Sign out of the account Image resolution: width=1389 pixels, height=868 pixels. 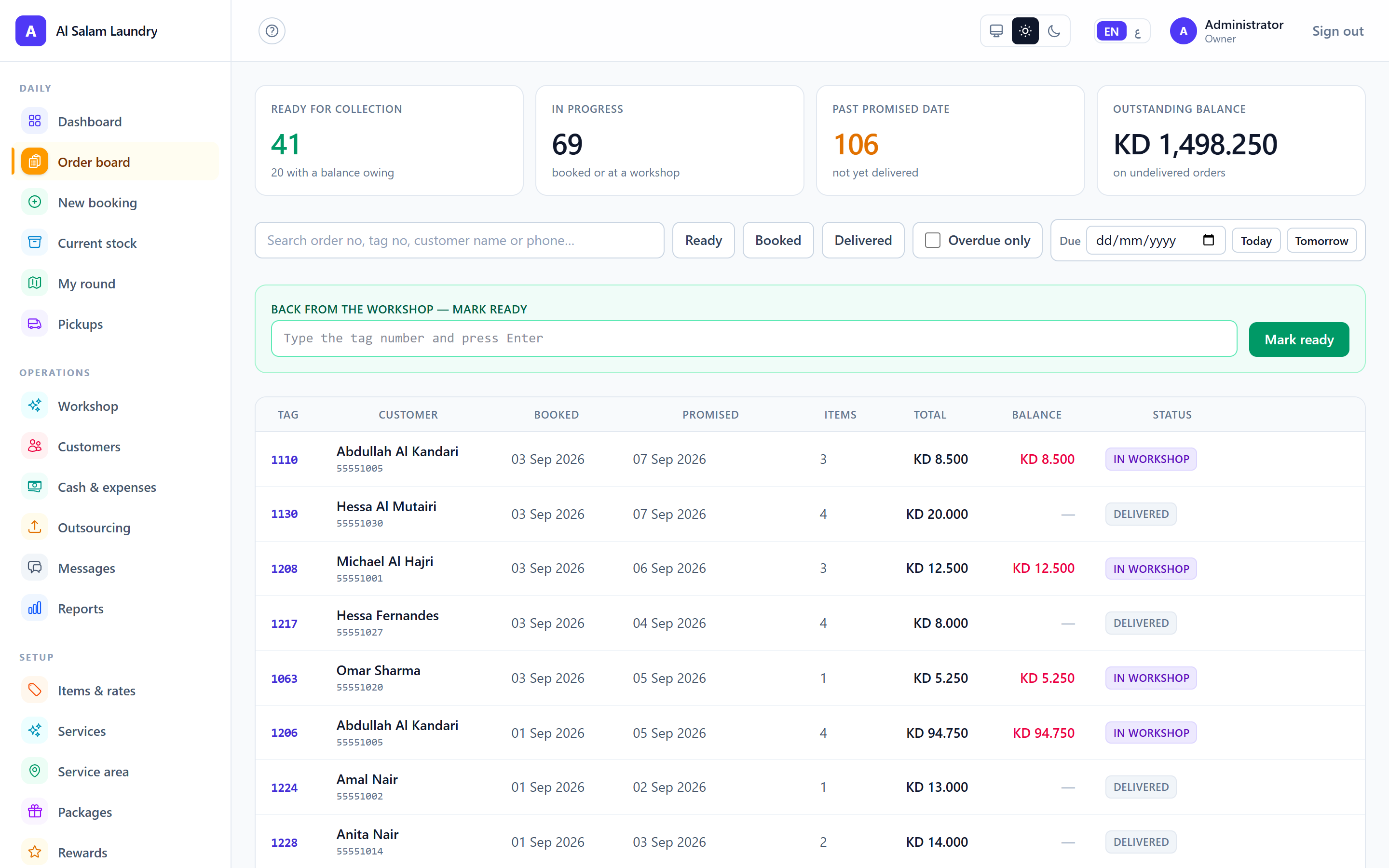tap(1337, 31)
